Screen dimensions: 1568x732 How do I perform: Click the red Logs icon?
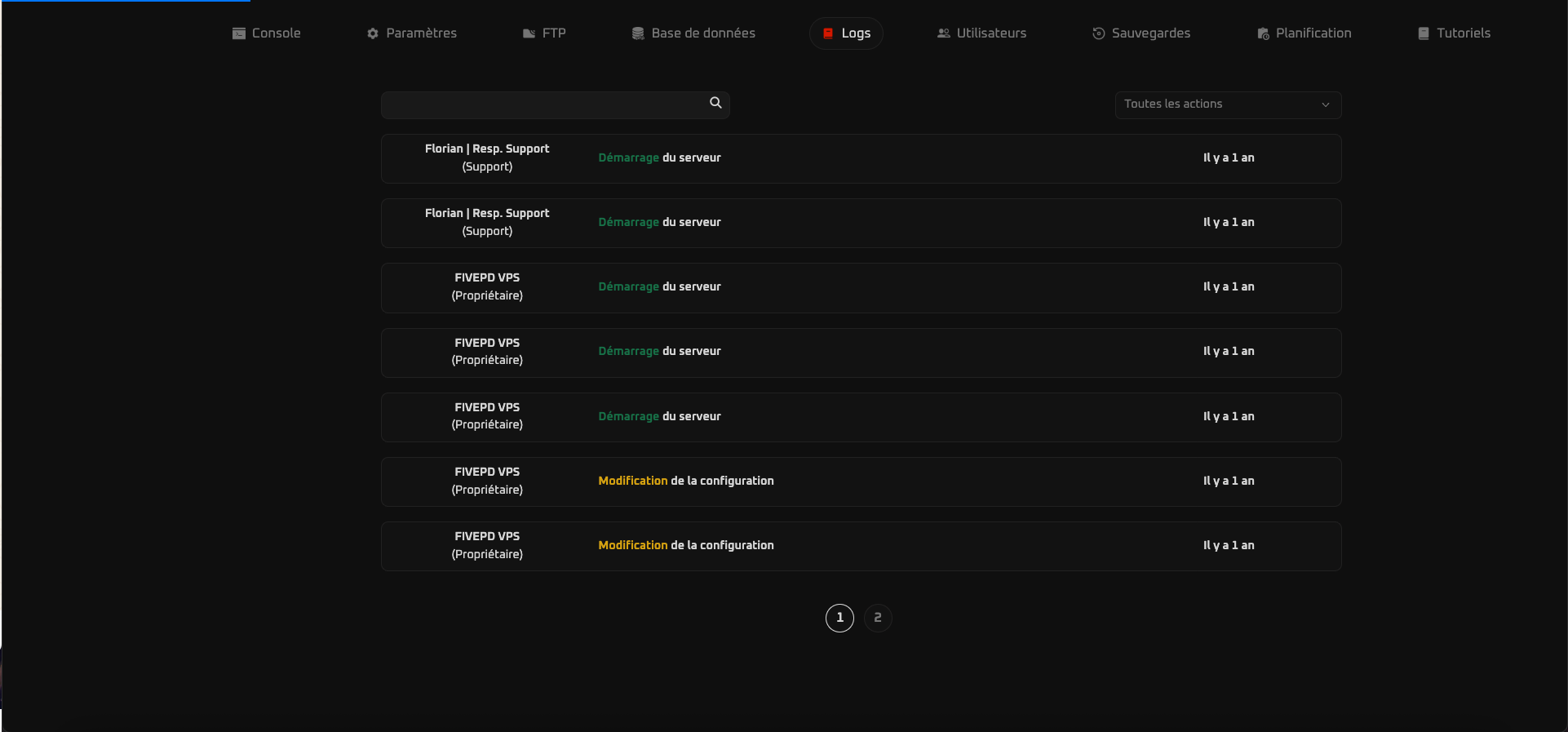[x=828, y=33]
